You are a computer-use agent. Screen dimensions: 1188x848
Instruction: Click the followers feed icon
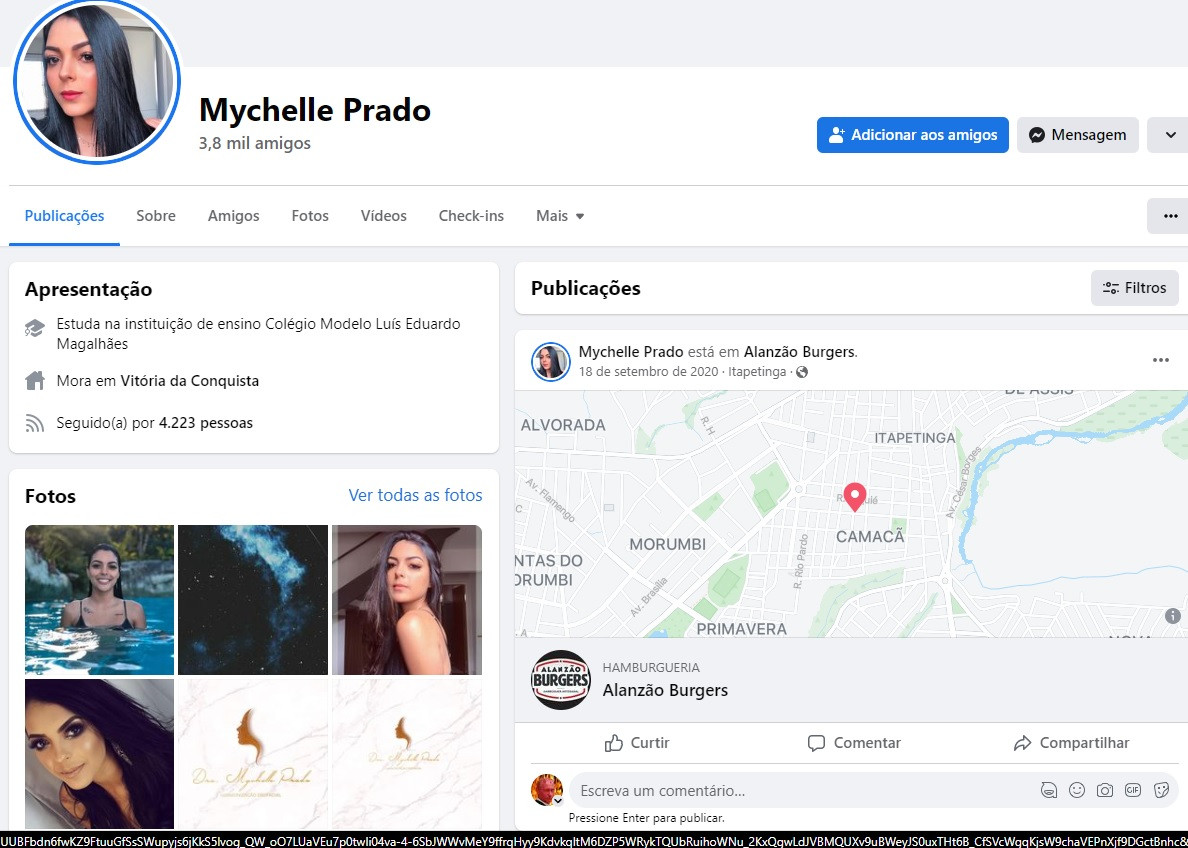[x=34, y=423]
